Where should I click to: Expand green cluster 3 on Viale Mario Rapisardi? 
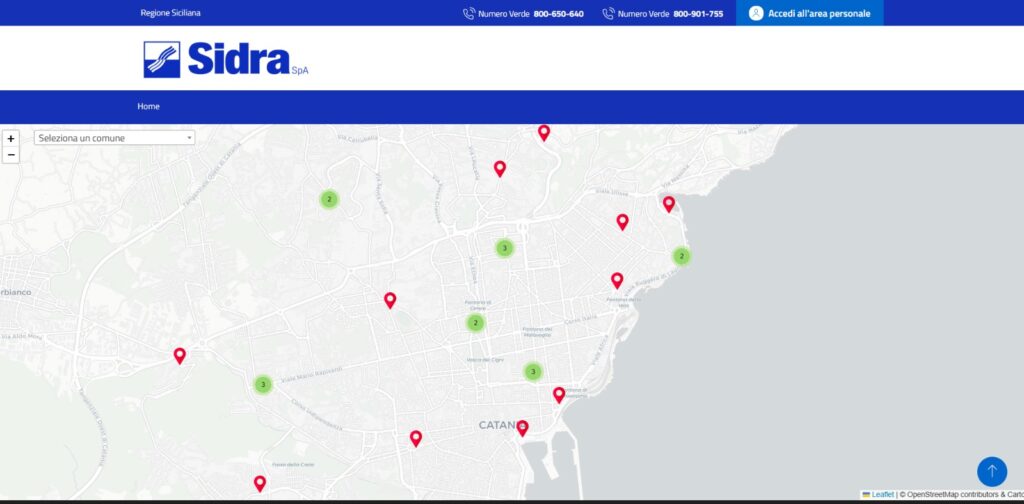(x=262, y=384)
